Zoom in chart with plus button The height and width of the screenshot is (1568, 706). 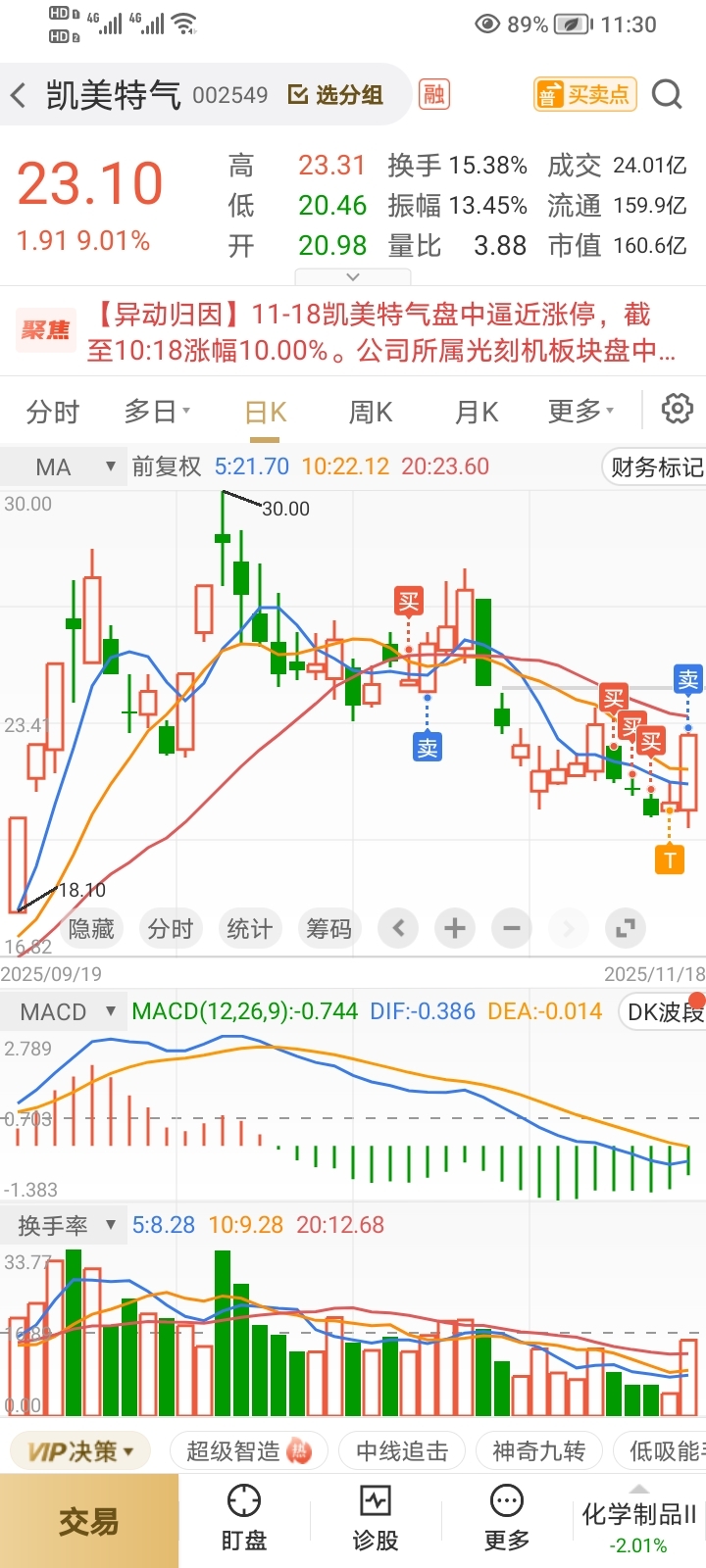[x=454, y=927]
